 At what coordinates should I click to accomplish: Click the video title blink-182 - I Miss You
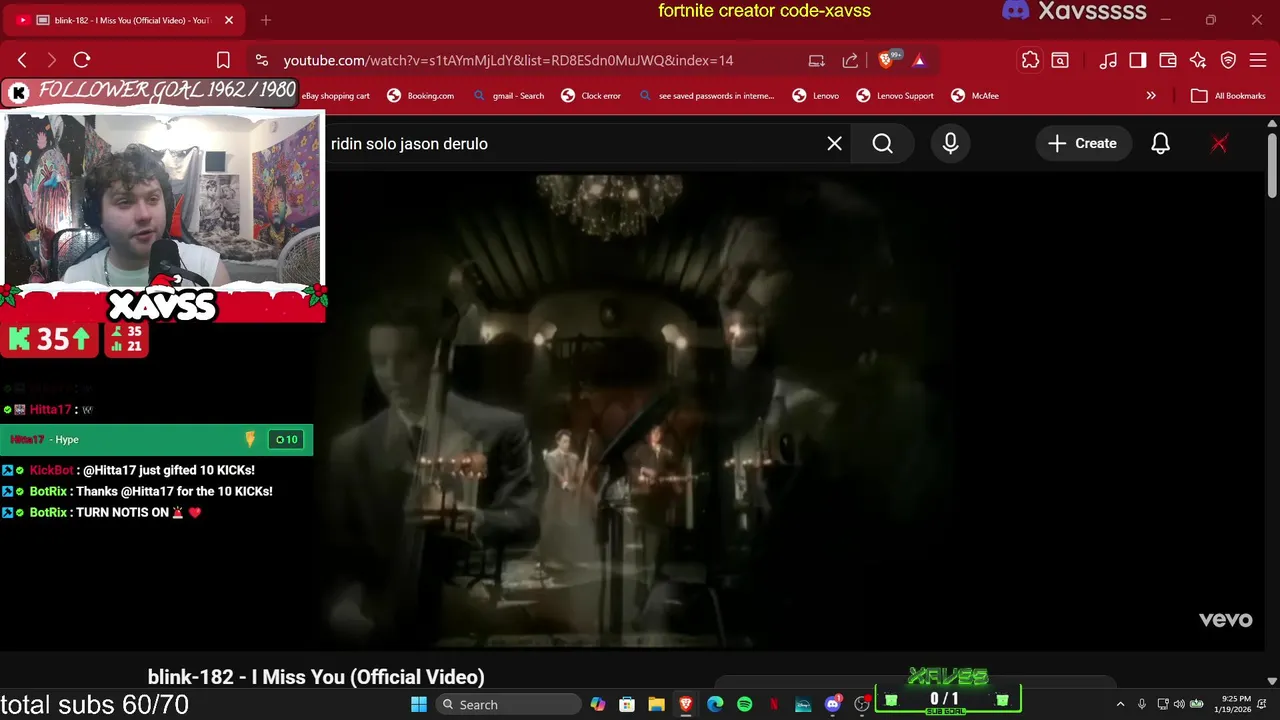pyautogui.click(x=316, y=677)
